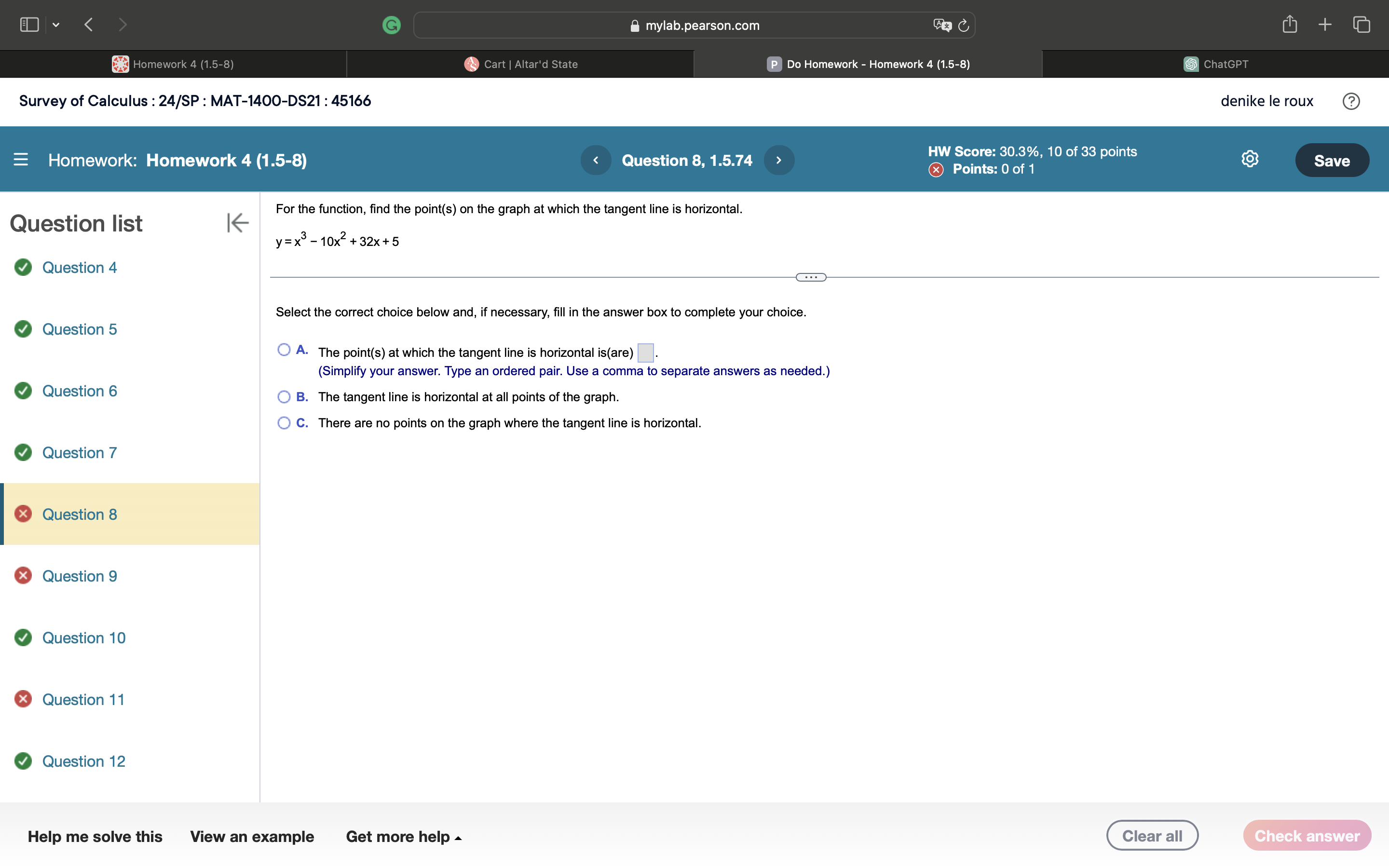This screenshot has width=1389, height=868.
Task: Click the answer box in choice A
Action: 645,353
